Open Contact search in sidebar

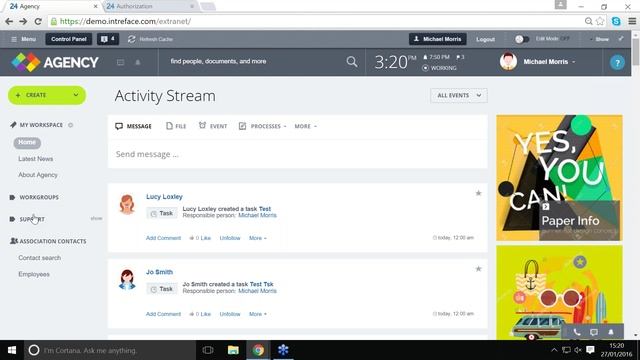pos(40,258)
